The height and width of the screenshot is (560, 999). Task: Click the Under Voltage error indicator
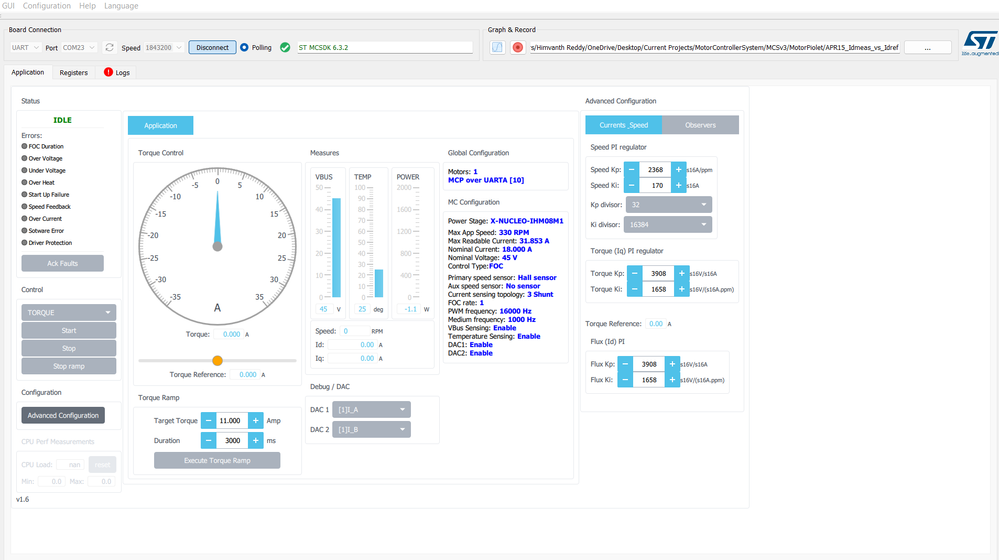click(x=24, y=170)
